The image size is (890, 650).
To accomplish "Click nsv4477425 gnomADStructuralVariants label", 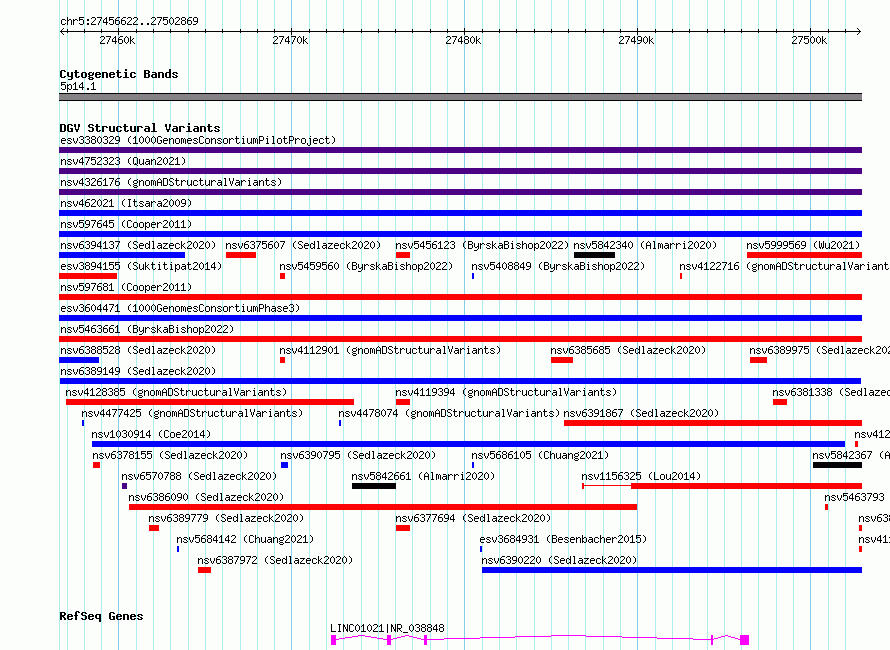I will (192, 413).
